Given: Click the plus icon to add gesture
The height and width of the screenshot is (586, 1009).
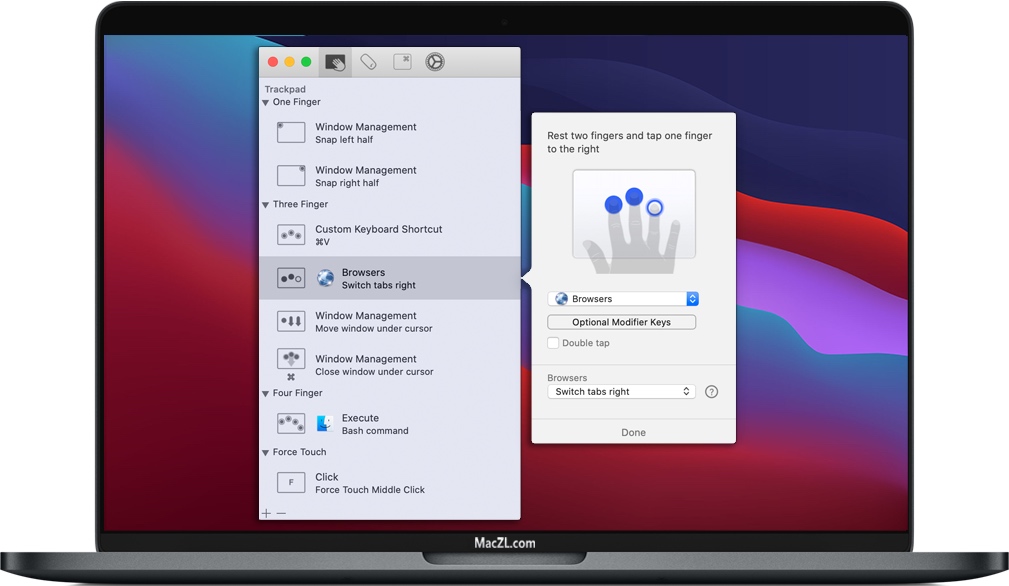Looking at the screenshot, I should 266,513.
